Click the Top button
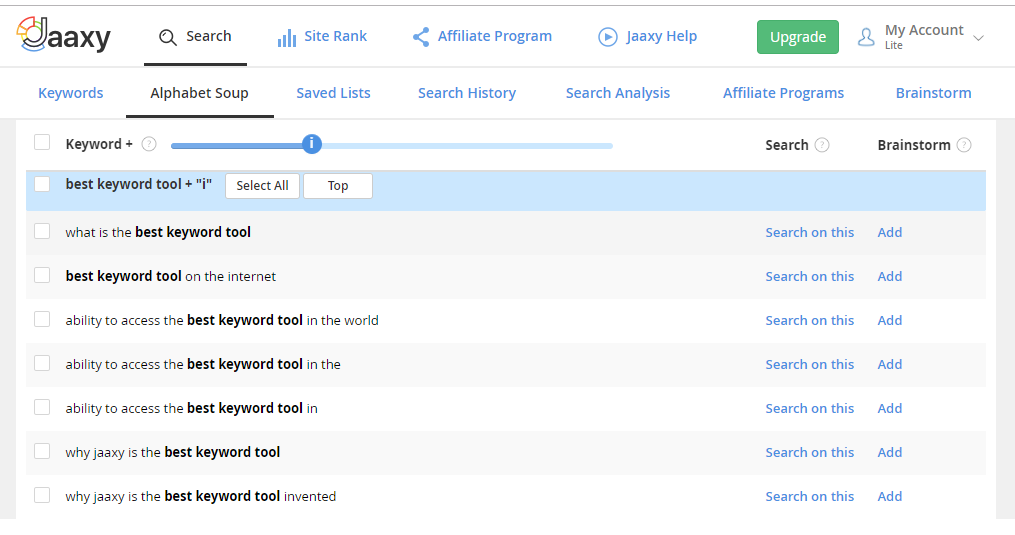This screenshot has height=535, width=1015. pyautogui.click(x=338, y=186)
